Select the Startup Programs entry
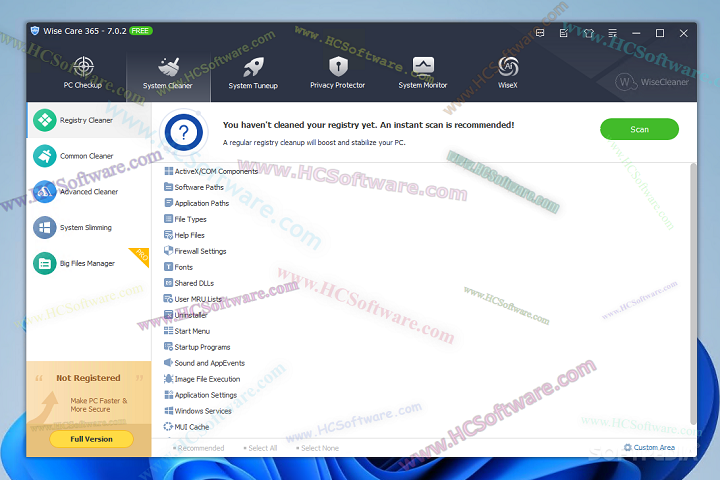The height and width of the screenshot is (480, 720). click(197, 347)
